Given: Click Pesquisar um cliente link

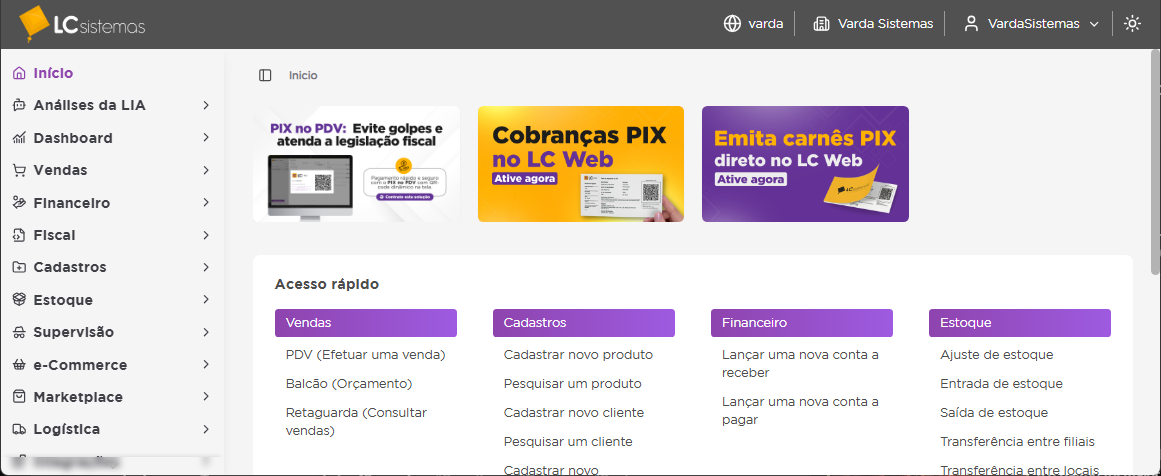Looking at the screenshot, I should 568,441.
